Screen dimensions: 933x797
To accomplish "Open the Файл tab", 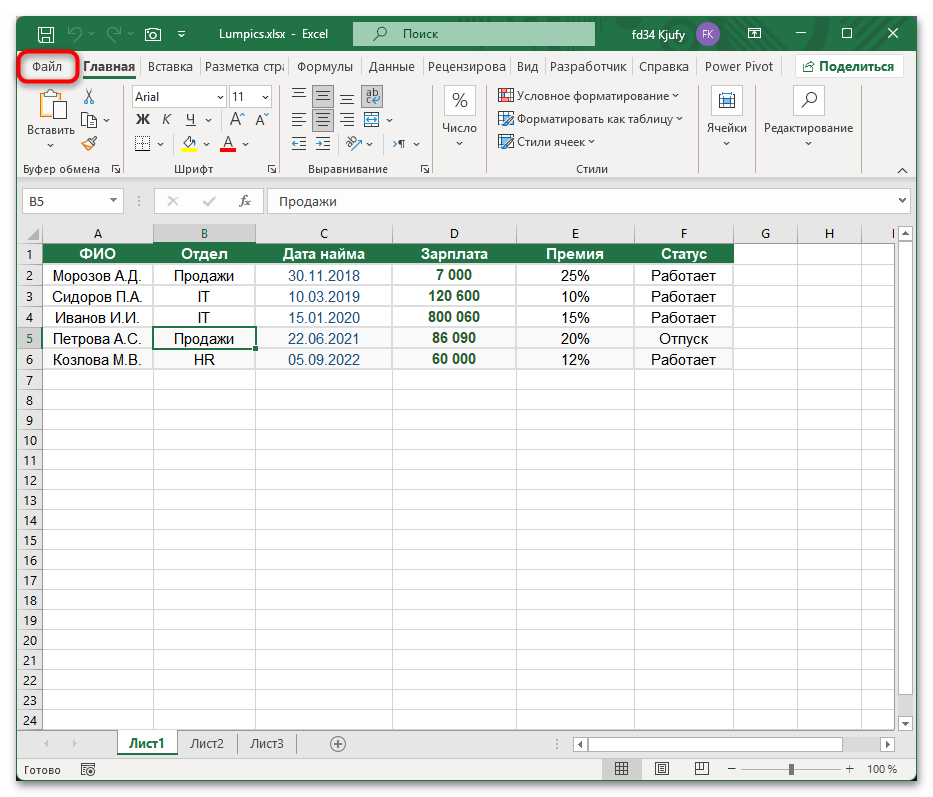I will 47,67.
